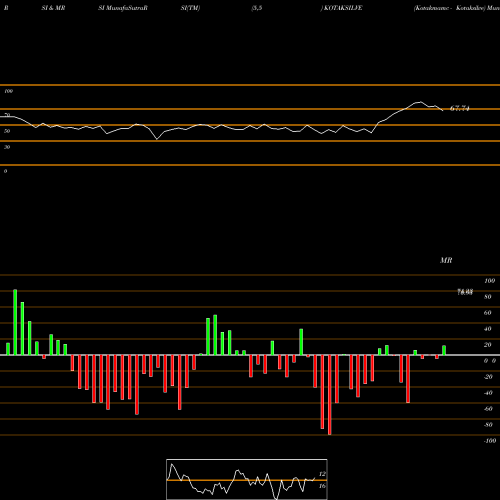Click the '50' level label on RSI chart
The width and height of the screenshot is (500, 500).
tap(7, 131)
